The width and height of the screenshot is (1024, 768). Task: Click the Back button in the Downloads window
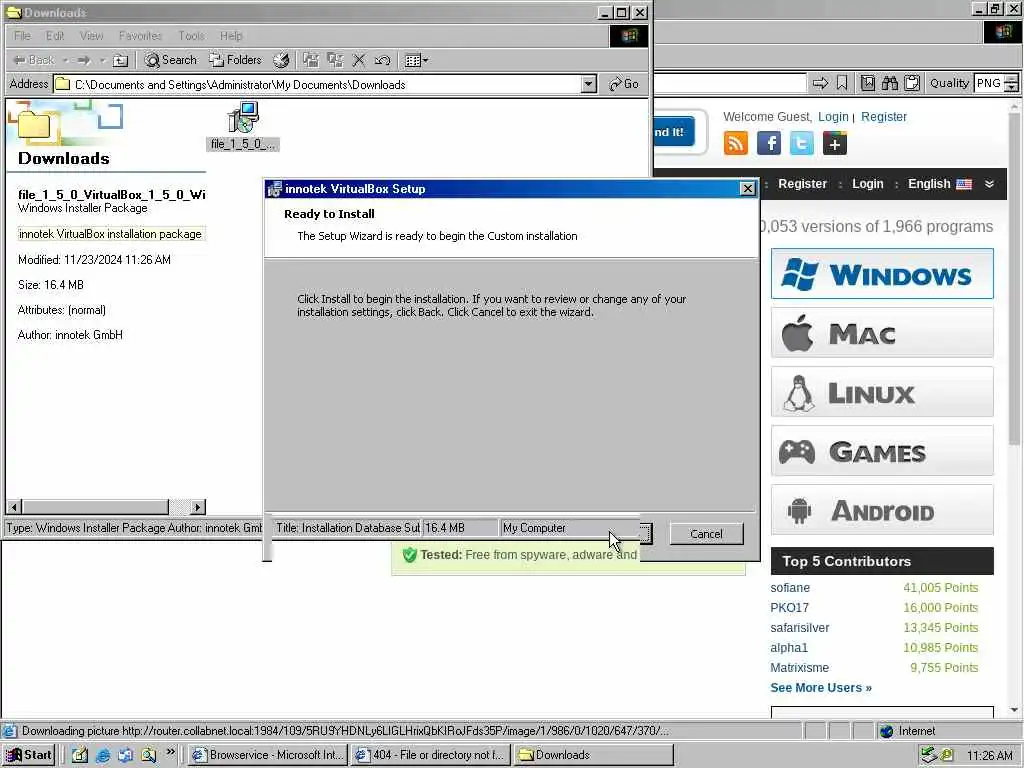tap(33, 60)
